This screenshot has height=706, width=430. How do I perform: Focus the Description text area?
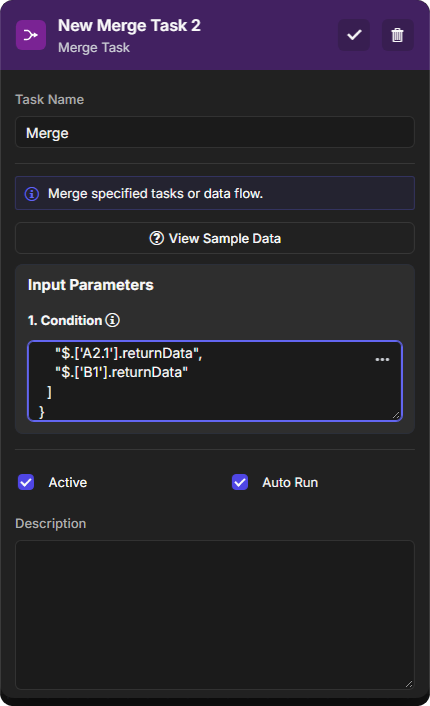[x=215, y=615]
